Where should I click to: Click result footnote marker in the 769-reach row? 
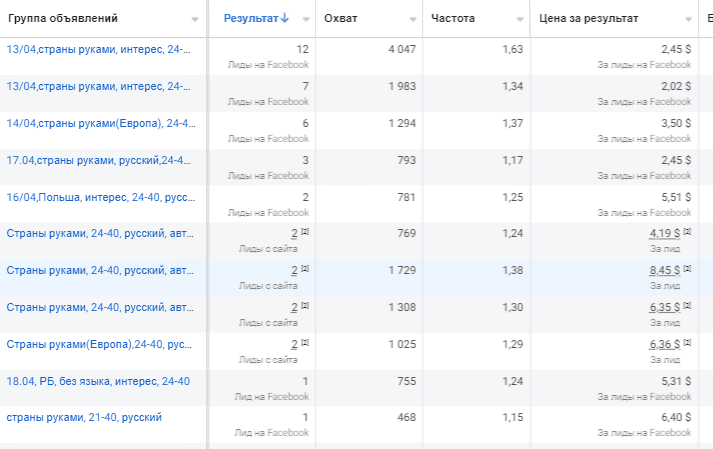305,232
